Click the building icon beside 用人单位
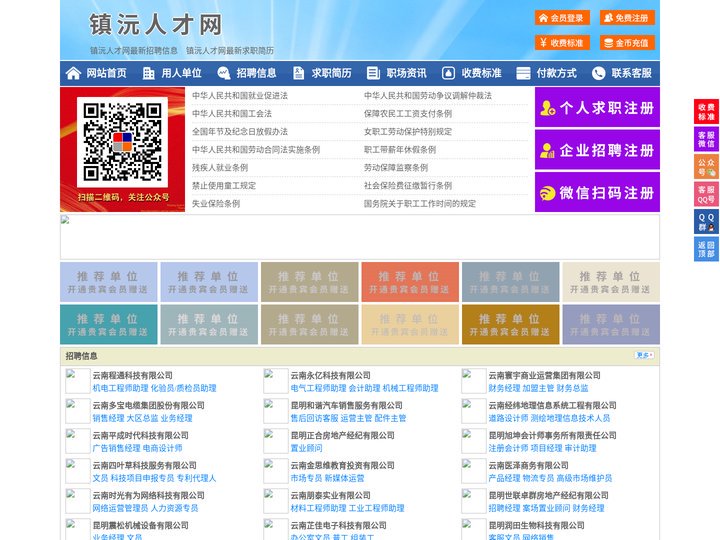Viewport: 720px width, 540px height. [x=148, y=73]
